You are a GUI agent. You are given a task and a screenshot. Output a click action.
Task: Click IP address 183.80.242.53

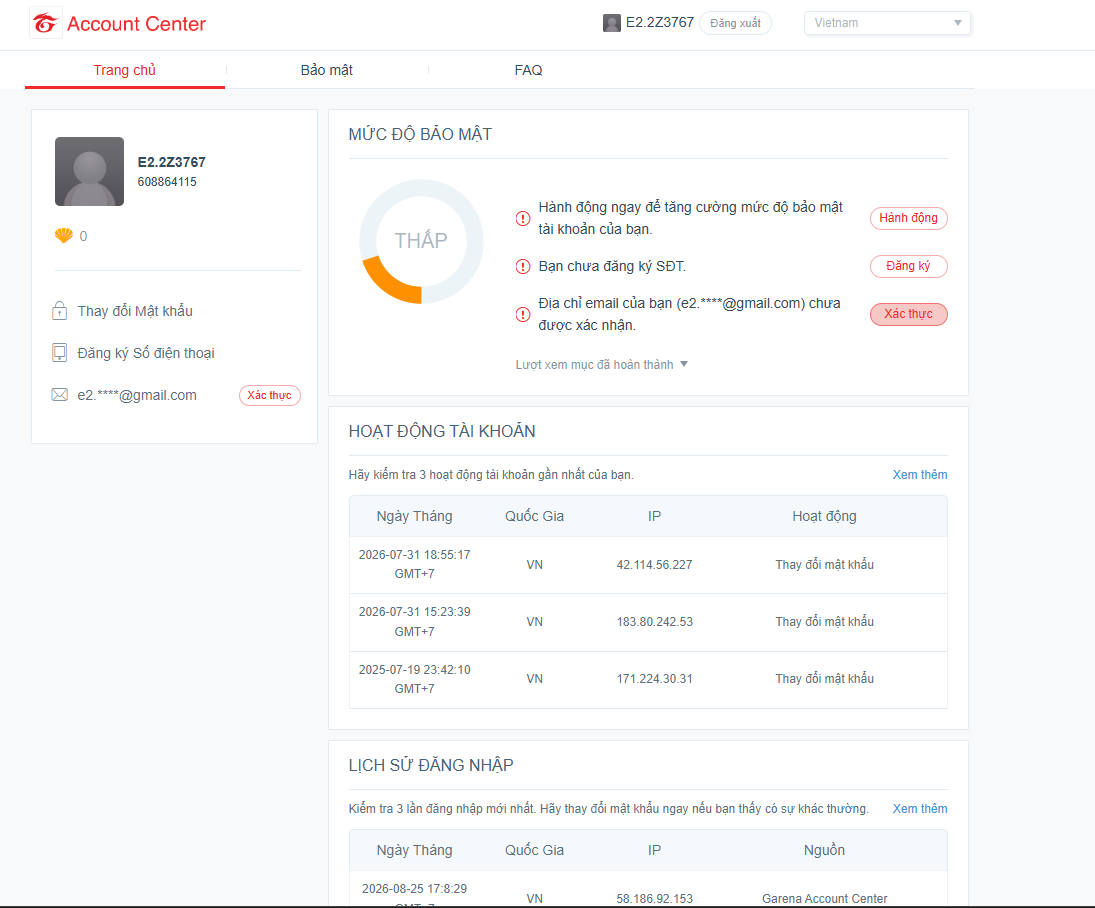(x=654, y=622)
